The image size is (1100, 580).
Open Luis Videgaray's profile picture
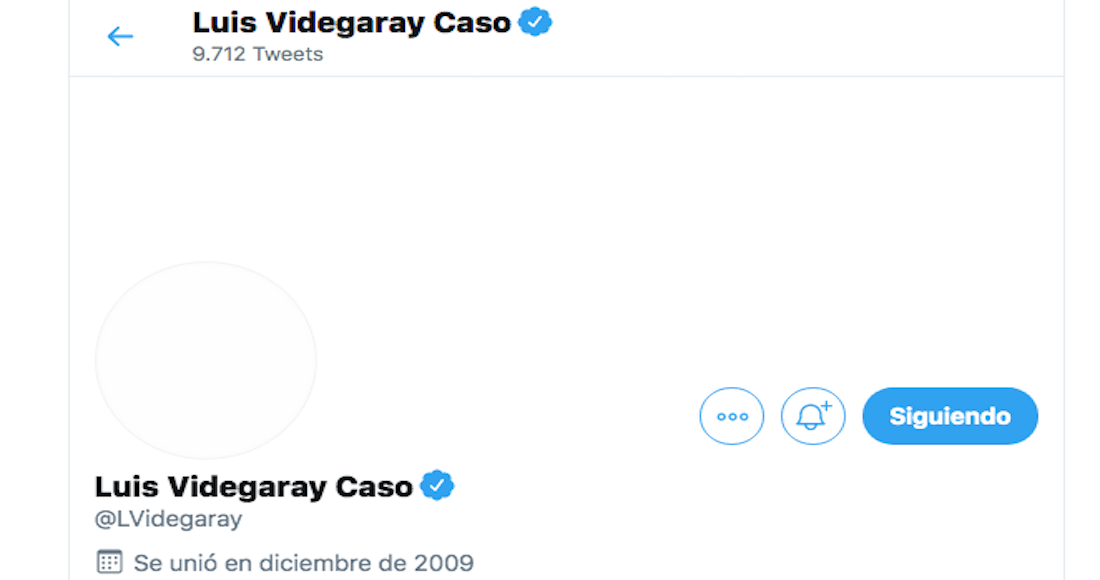206,360
